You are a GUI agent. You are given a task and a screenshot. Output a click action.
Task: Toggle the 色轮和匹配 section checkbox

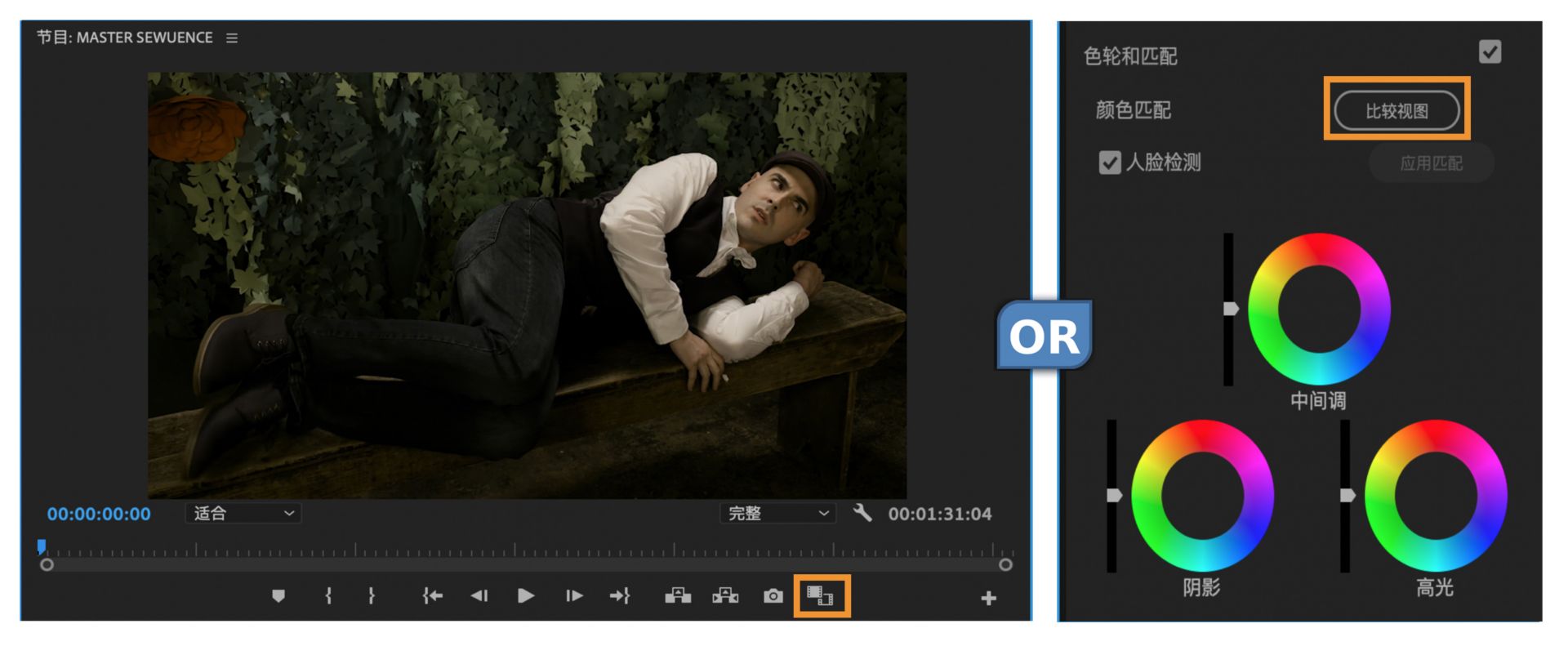pos(1490,52)
